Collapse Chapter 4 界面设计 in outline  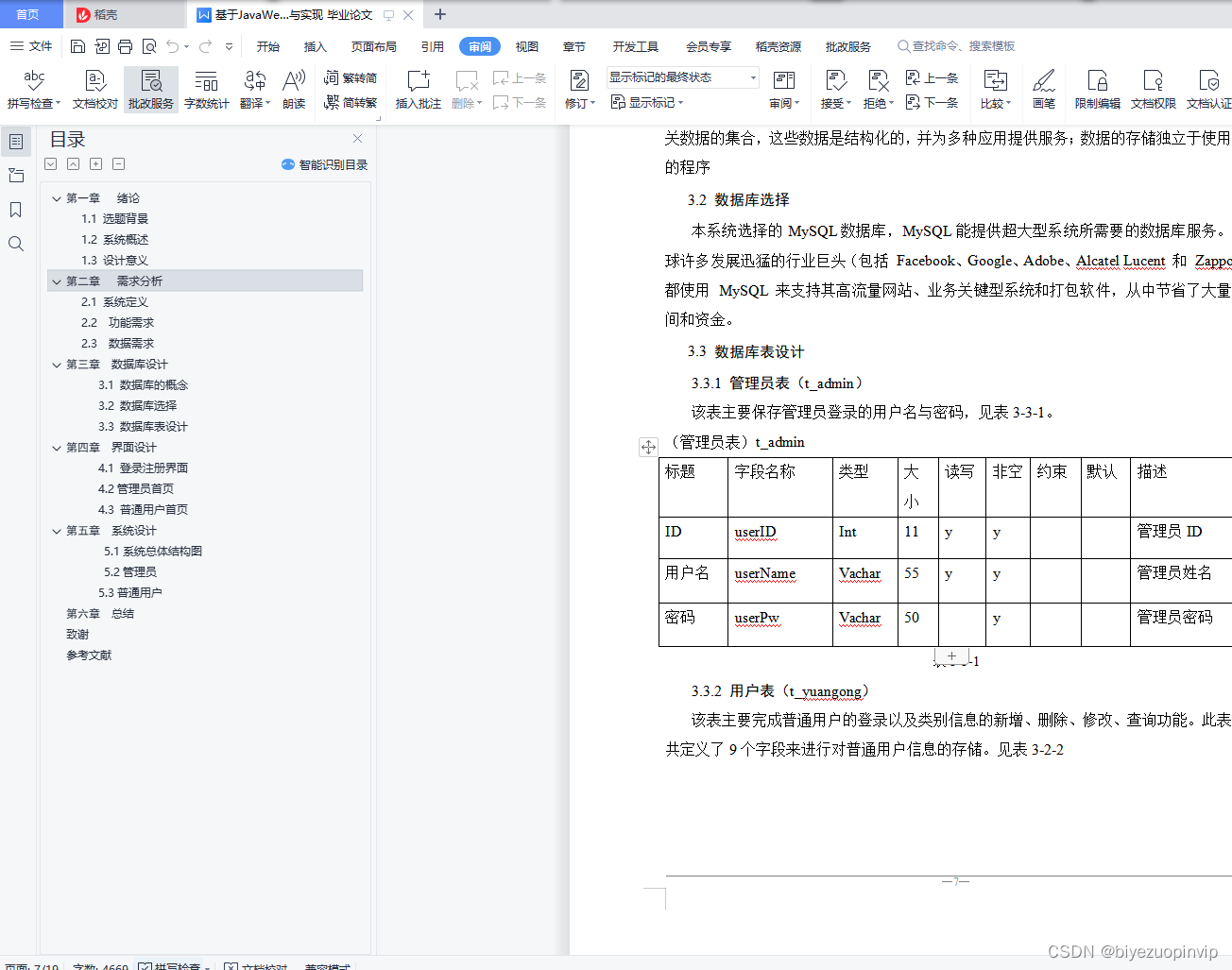tap(57, 448)
